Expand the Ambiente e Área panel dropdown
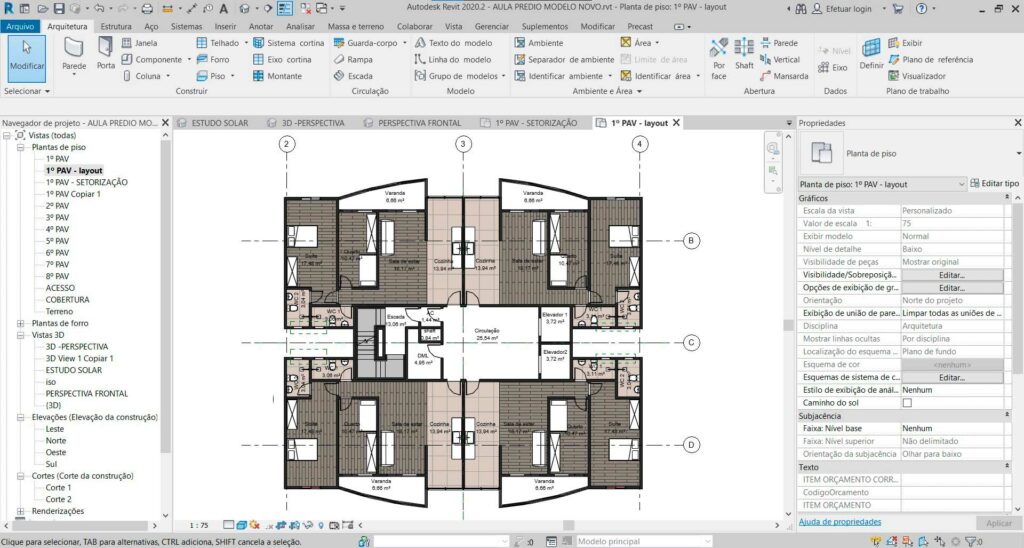The image size is (1024, 548). (607, 91)
